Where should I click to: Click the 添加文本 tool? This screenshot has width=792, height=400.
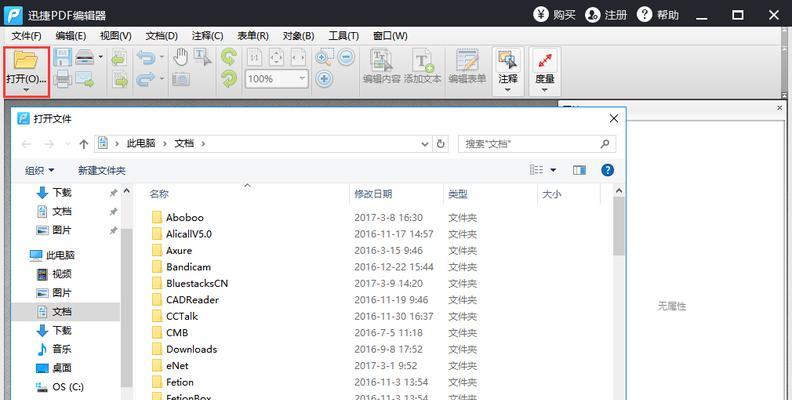click(422, 67)
